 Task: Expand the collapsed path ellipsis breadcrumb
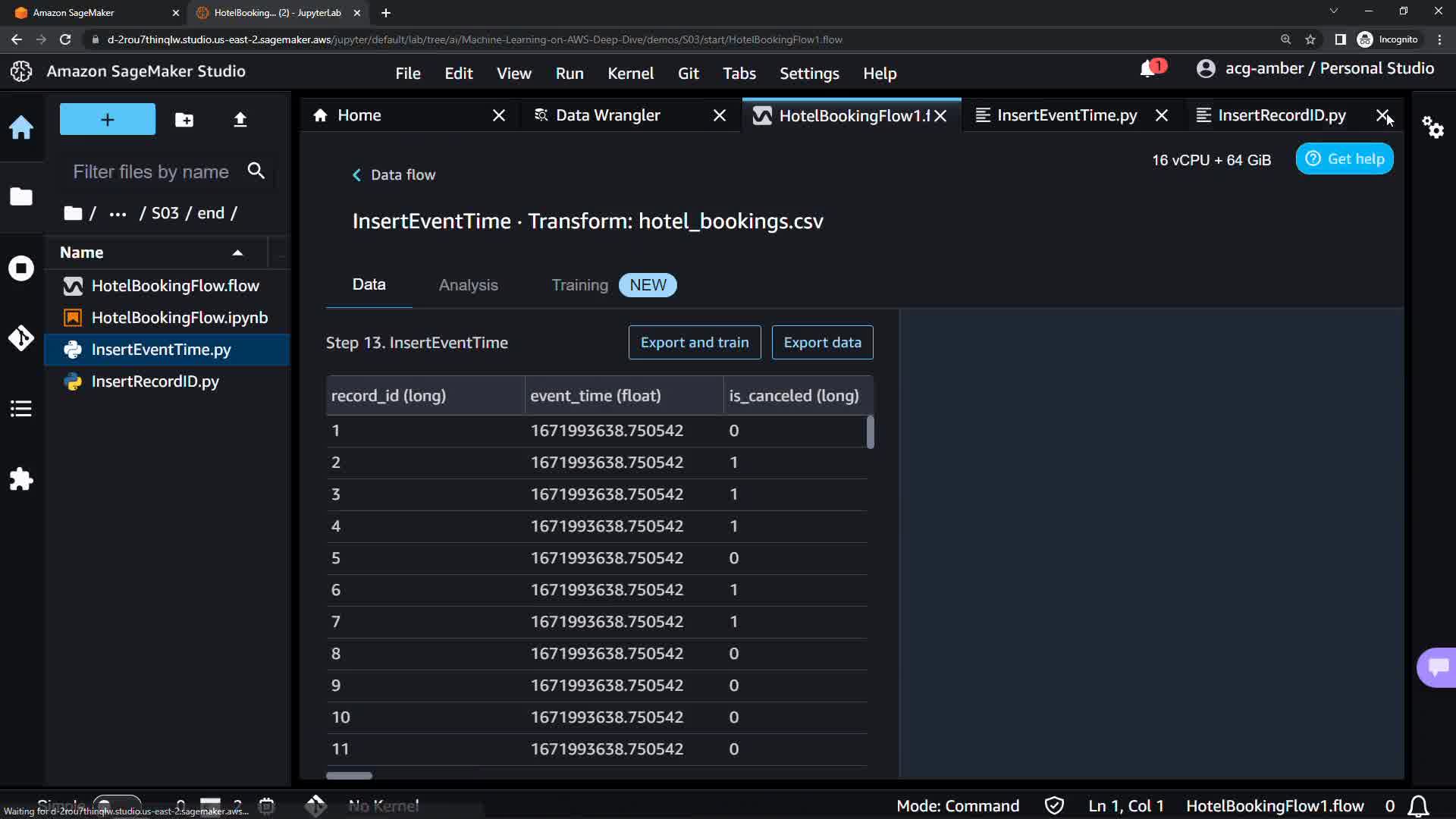[118, 214]
